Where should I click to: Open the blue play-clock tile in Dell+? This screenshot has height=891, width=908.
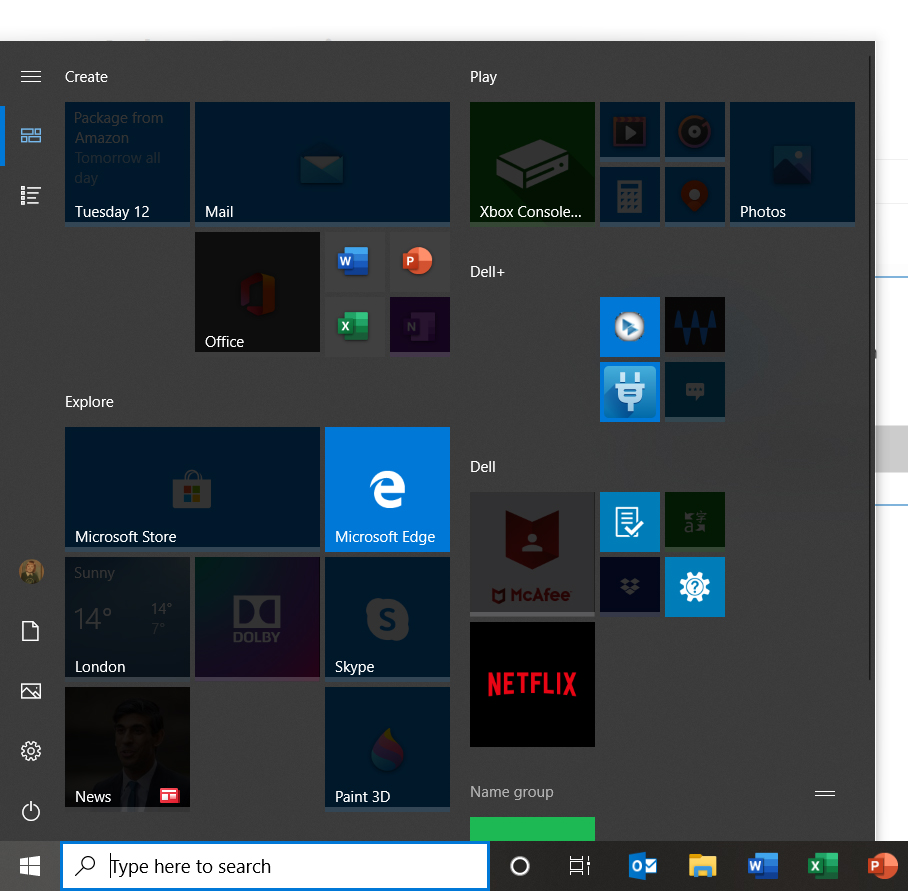(629, 327)
